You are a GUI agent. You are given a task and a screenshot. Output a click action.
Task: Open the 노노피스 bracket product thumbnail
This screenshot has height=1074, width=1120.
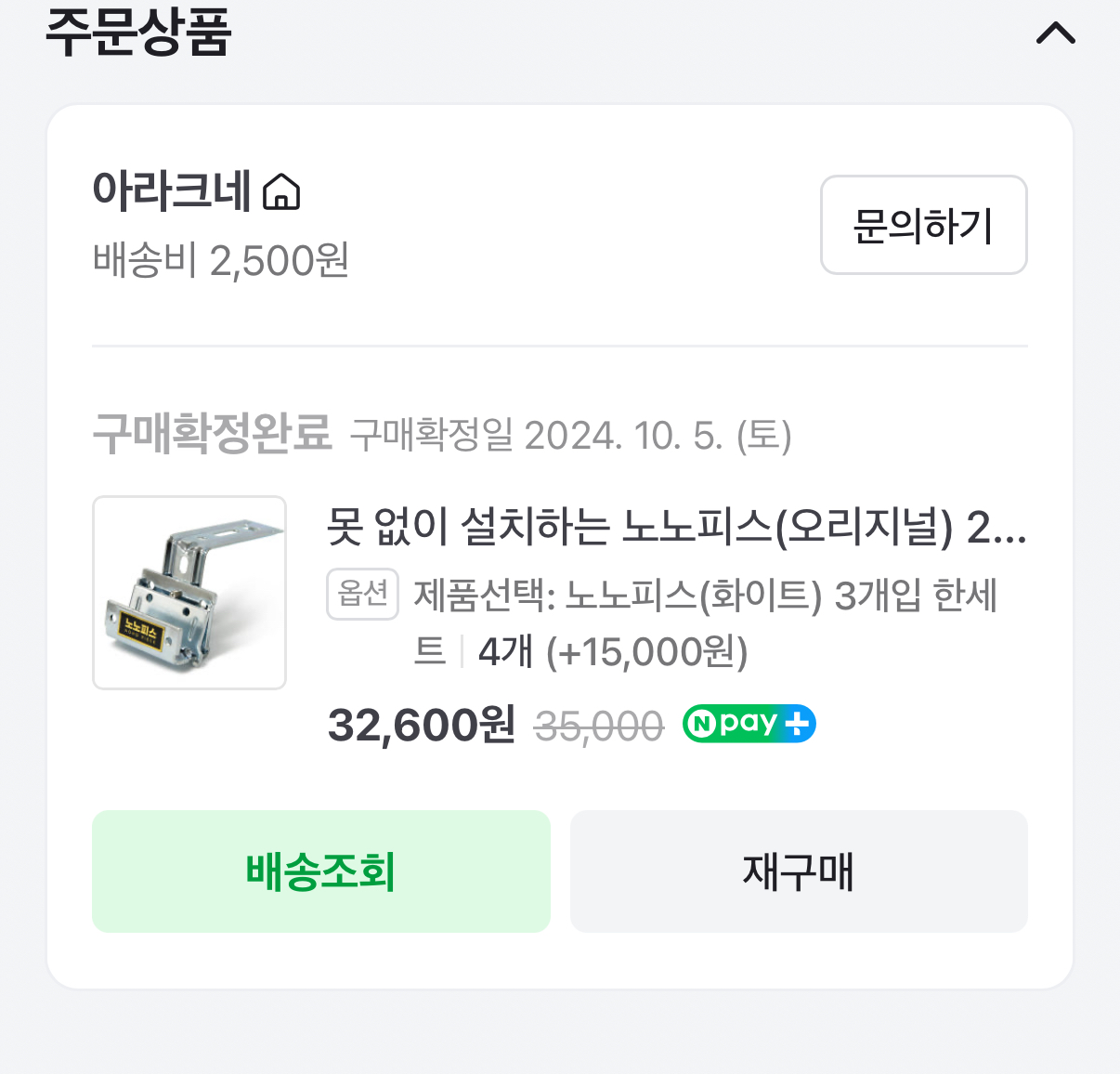pos(189,593)
